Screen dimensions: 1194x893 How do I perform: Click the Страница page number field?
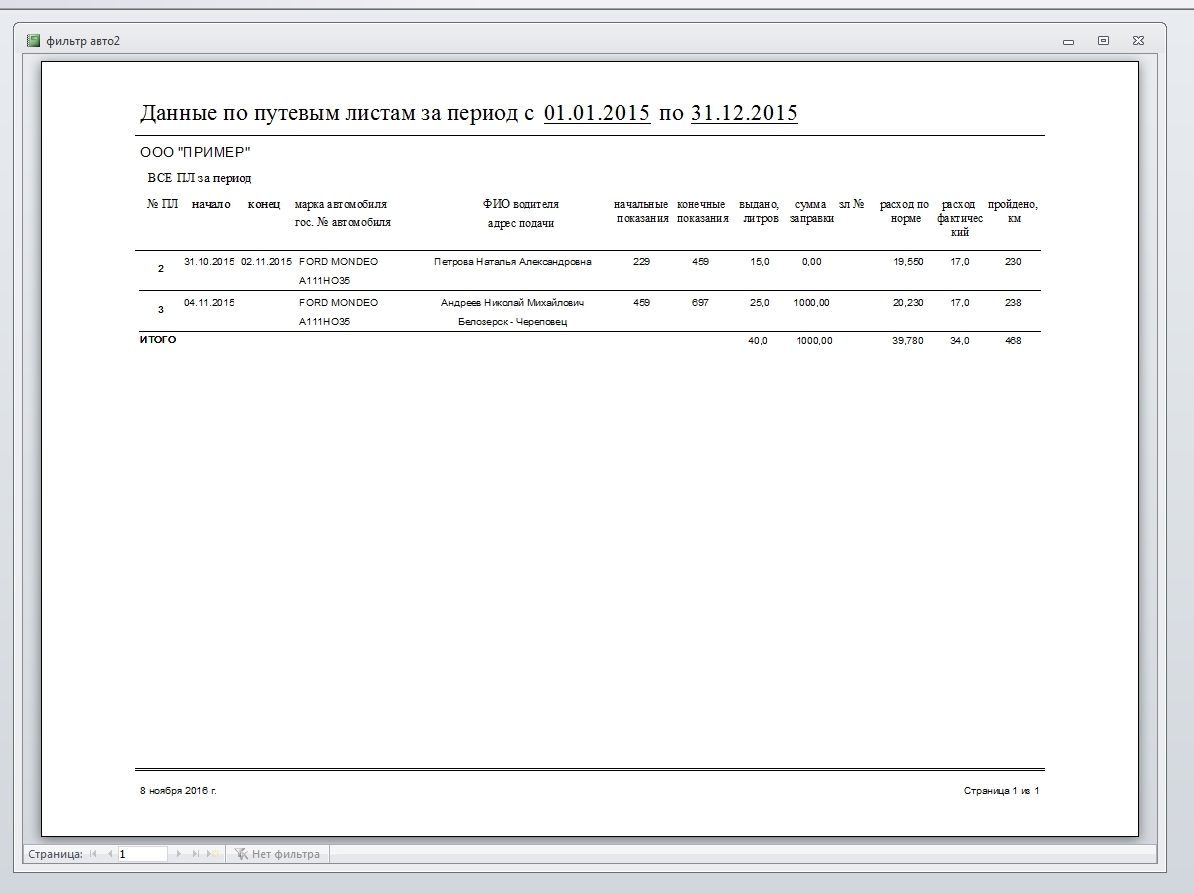[x=142, y=854]
